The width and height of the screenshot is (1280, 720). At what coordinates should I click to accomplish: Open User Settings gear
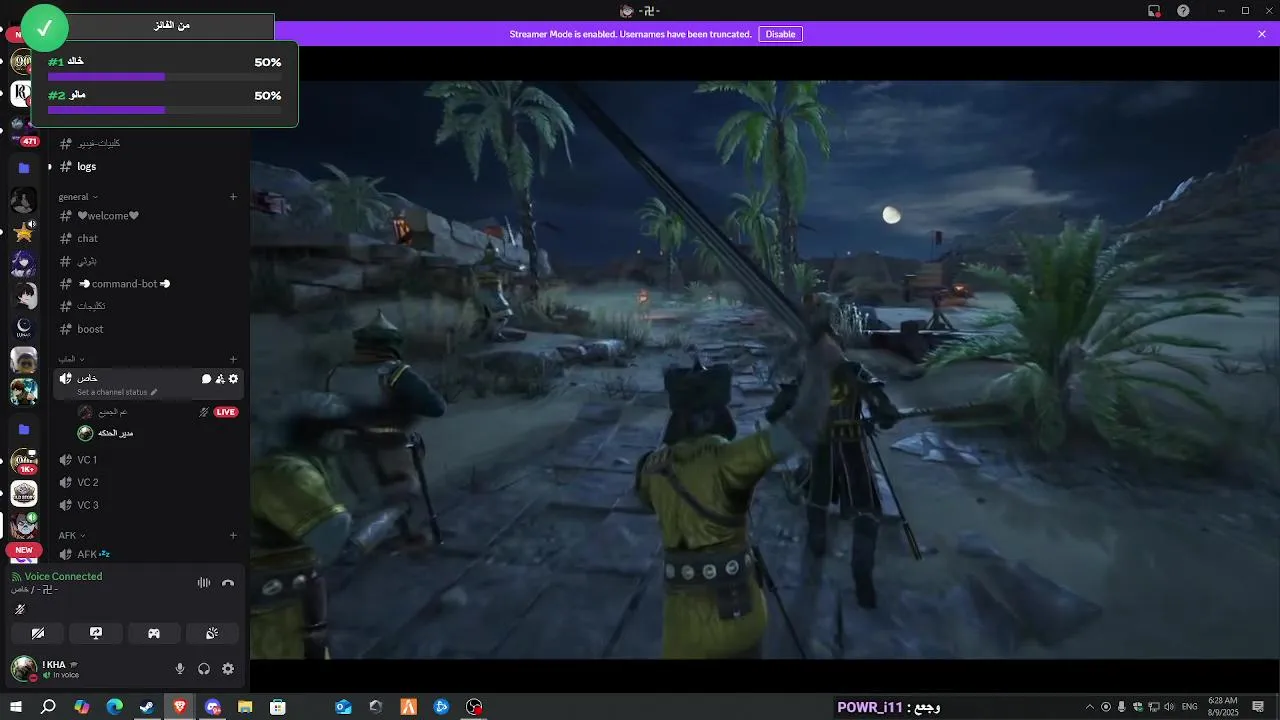click(x=228, y=669)
